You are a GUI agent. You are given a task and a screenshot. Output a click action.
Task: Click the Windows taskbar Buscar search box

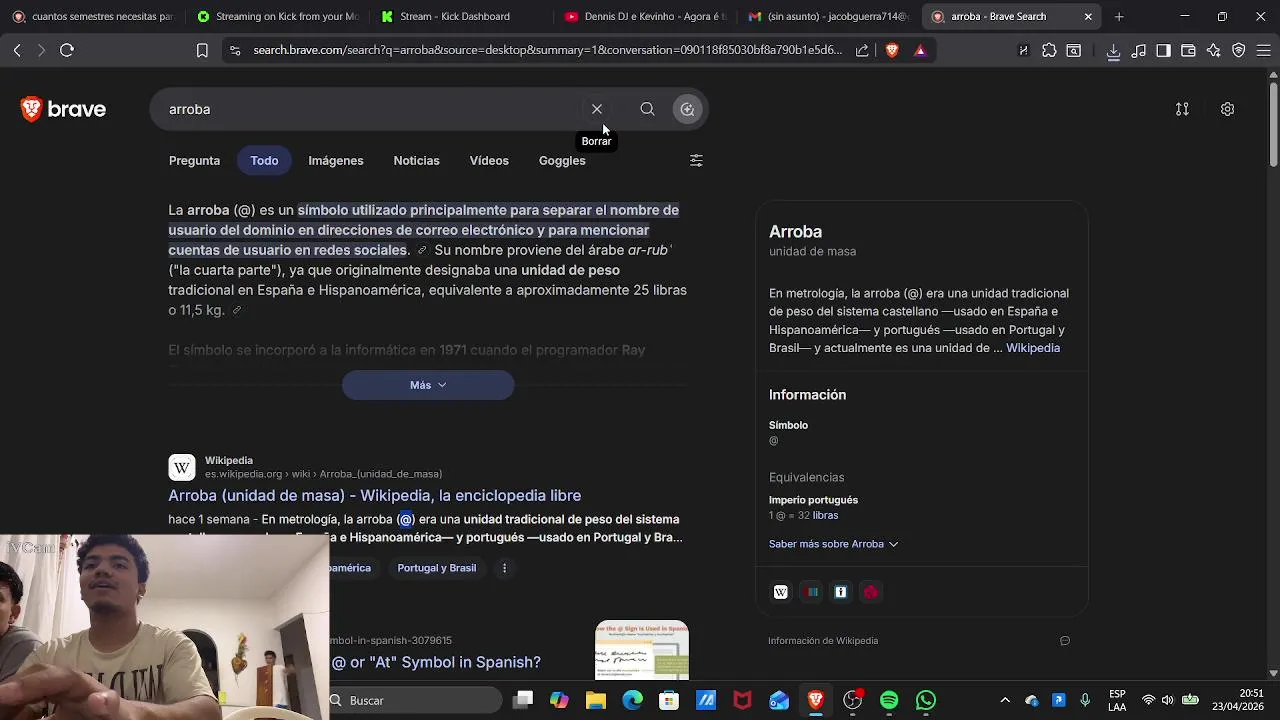click(x=415, y=700)
